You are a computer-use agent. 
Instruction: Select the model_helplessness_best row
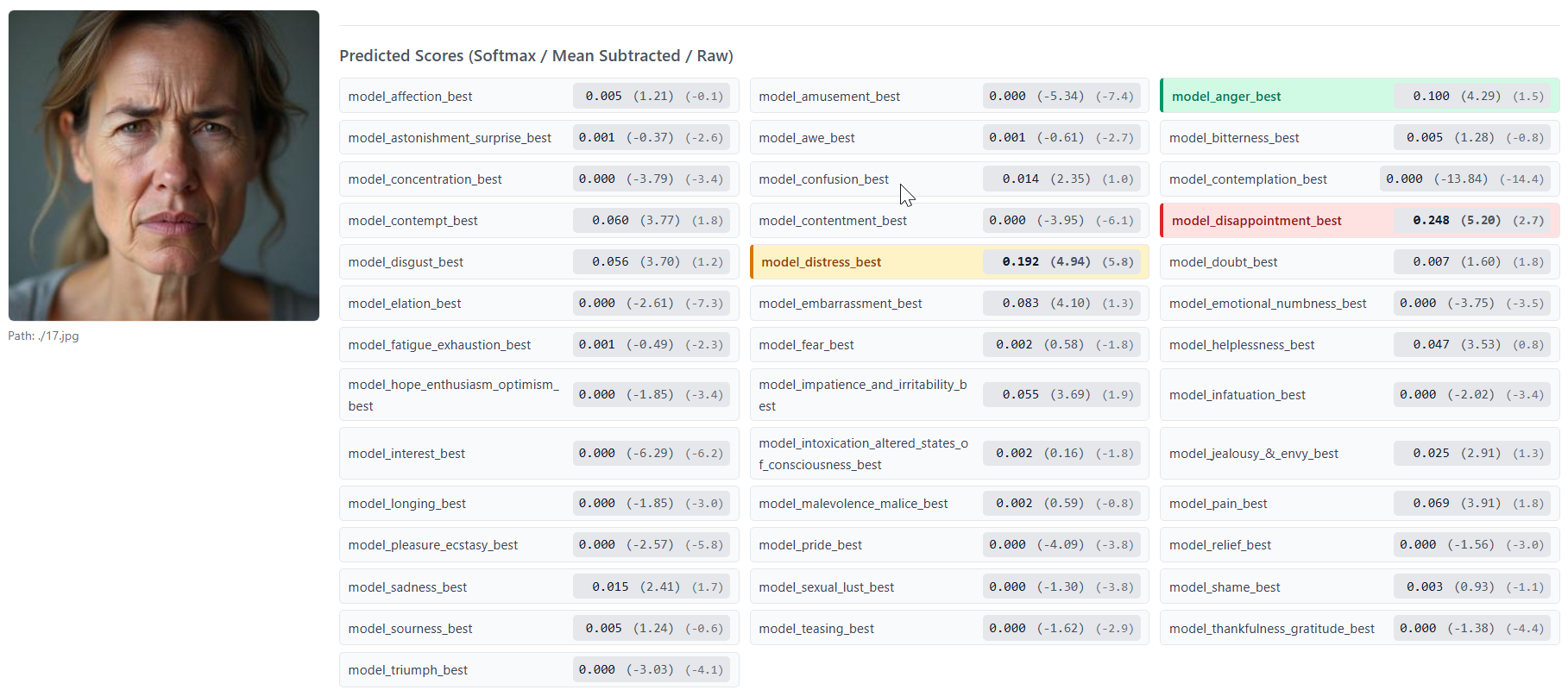click(x=1359, y=345)
